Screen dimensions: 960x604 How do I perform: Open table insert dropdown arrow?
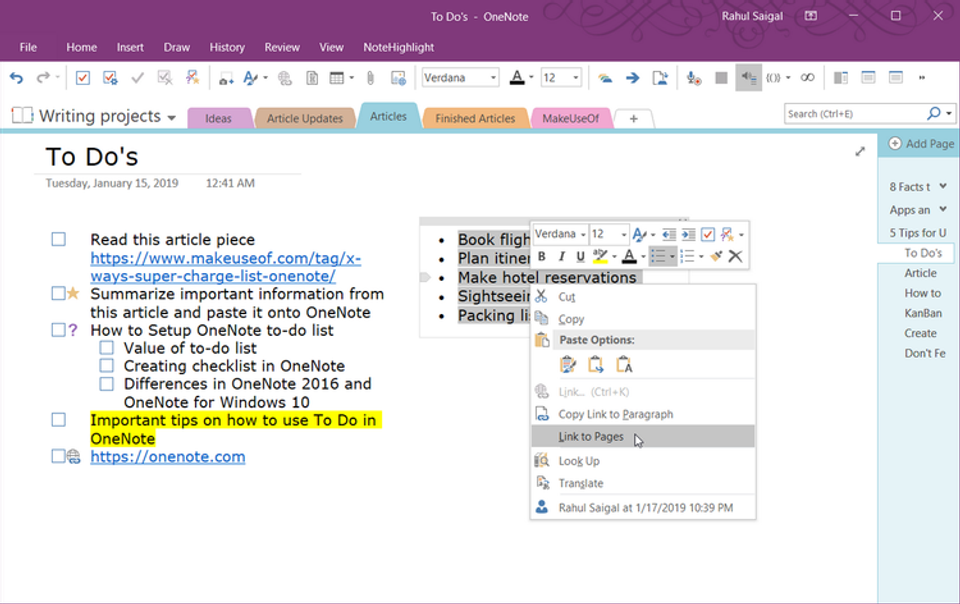pos(351,78)
